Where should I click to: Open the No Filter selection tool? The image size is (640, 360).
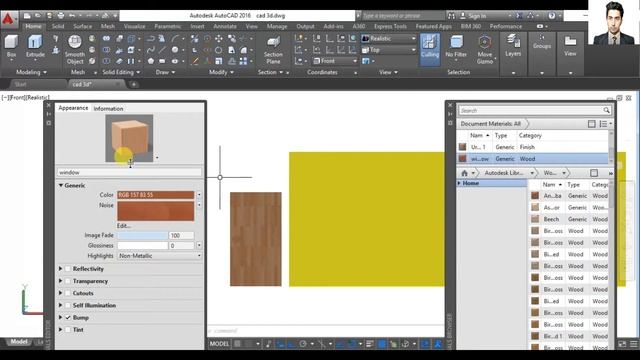point(456,46)
